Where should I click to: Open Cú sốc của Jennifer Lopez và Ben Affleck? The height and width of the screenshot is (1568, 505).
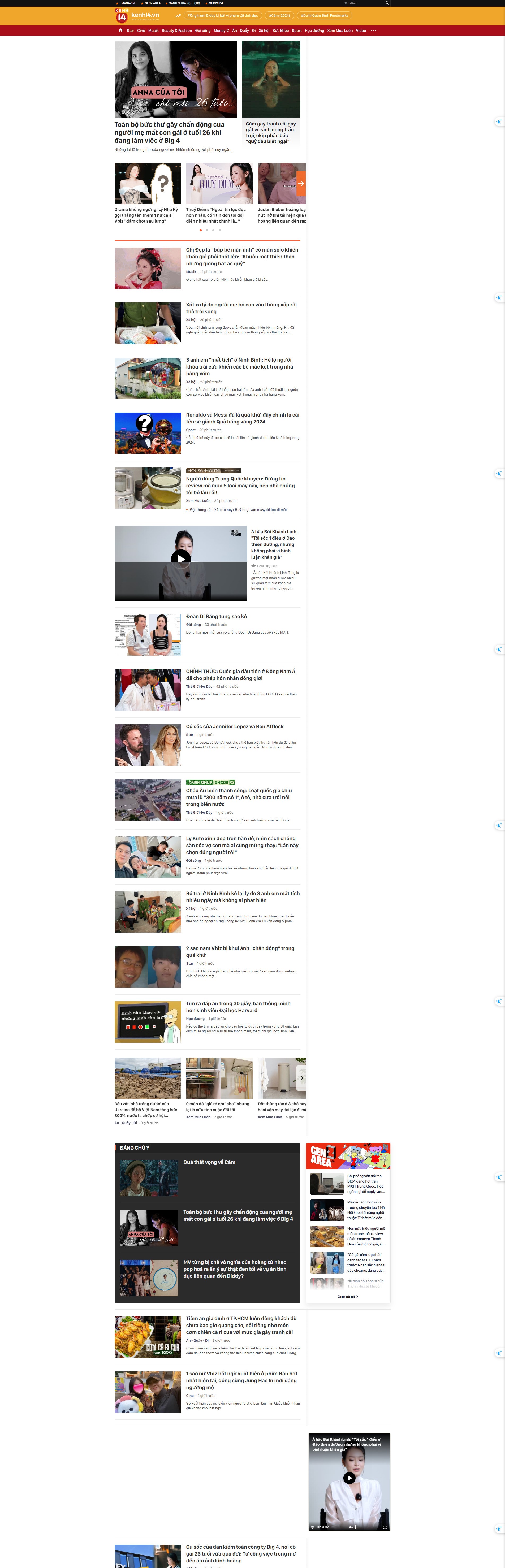(x=235, y=727)
